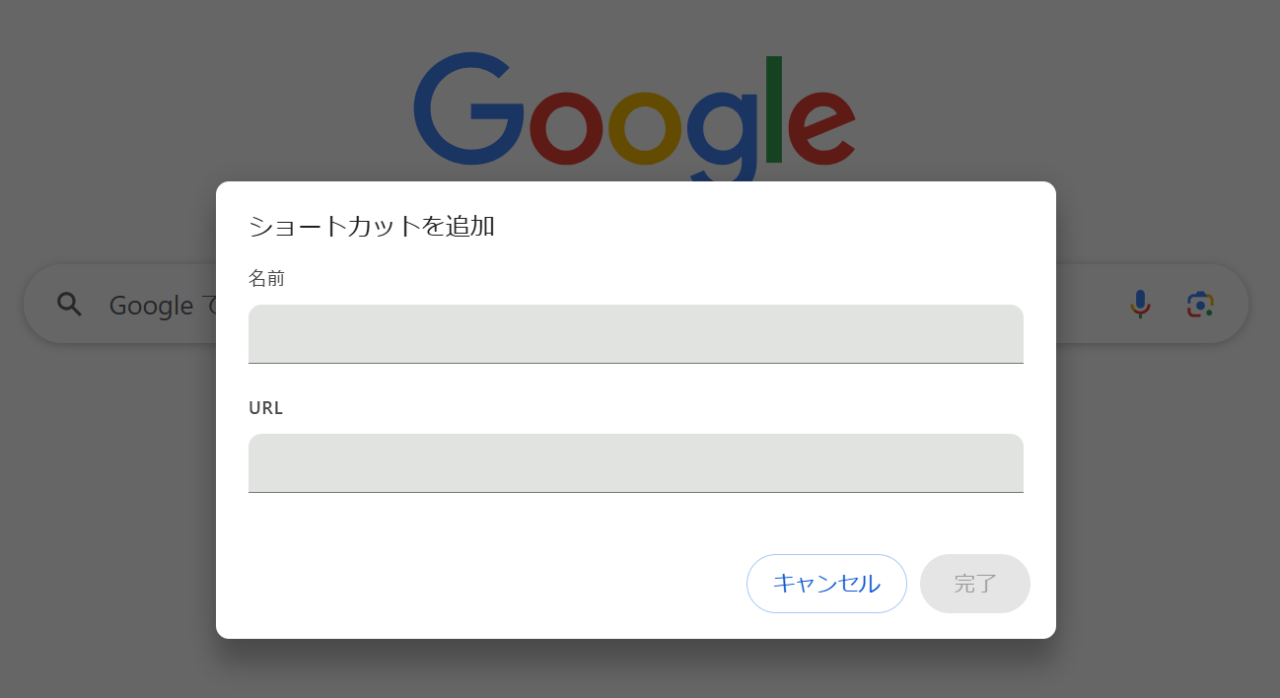Click the first red o in logo

tap(566, 128)
